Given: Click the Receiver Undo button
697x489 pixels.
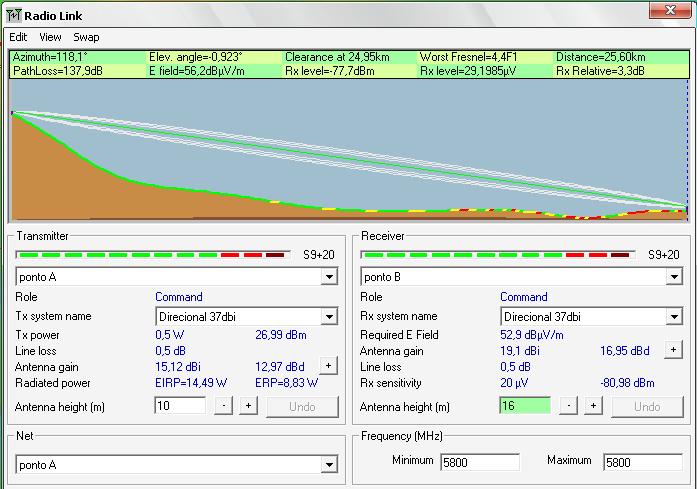Looking at the screenshot, I should coord(647,407).
